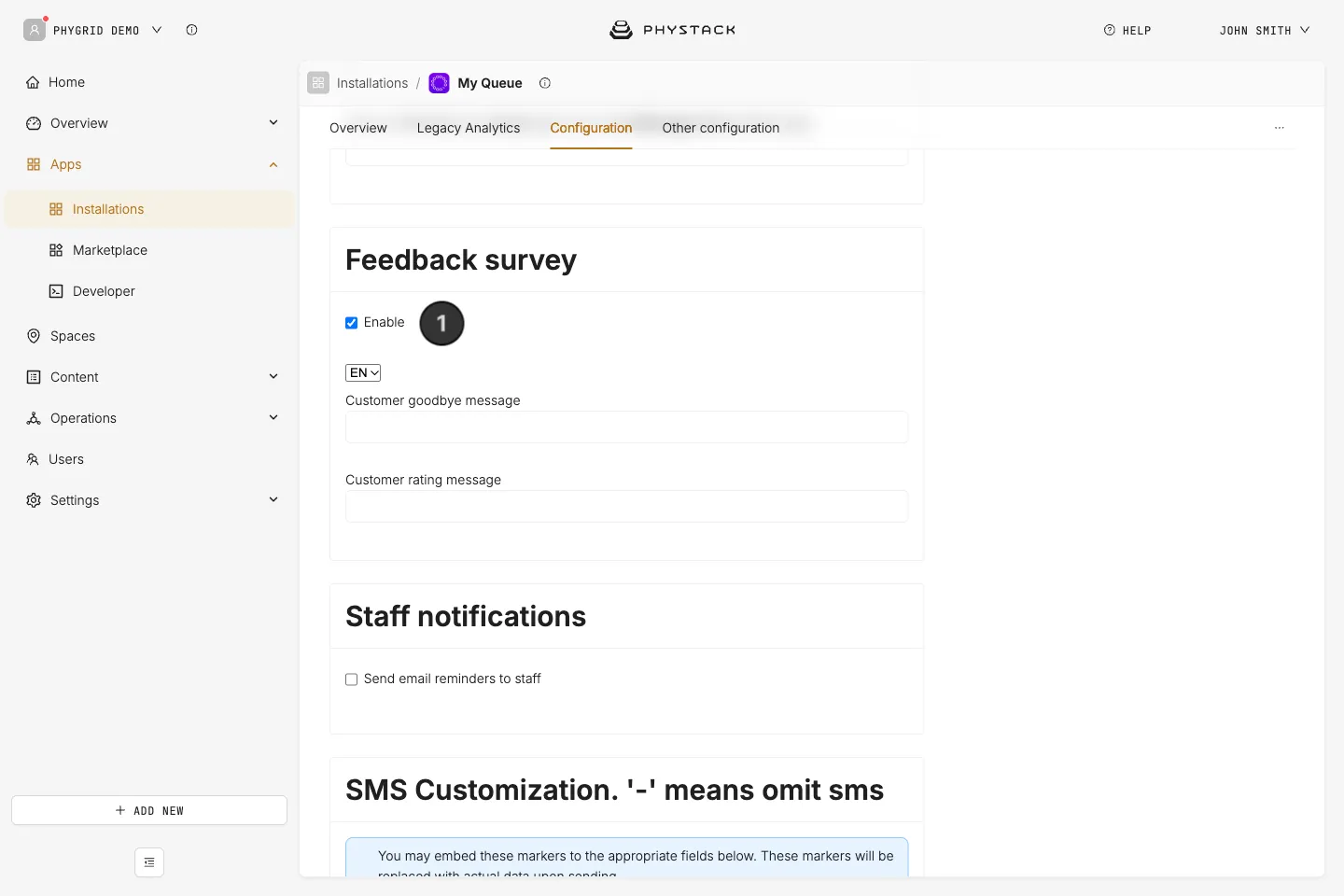This screenshot has height=896, width=1344.
Task: Click the Users icon in the sidebar
Action: click(x=33, y=459)
